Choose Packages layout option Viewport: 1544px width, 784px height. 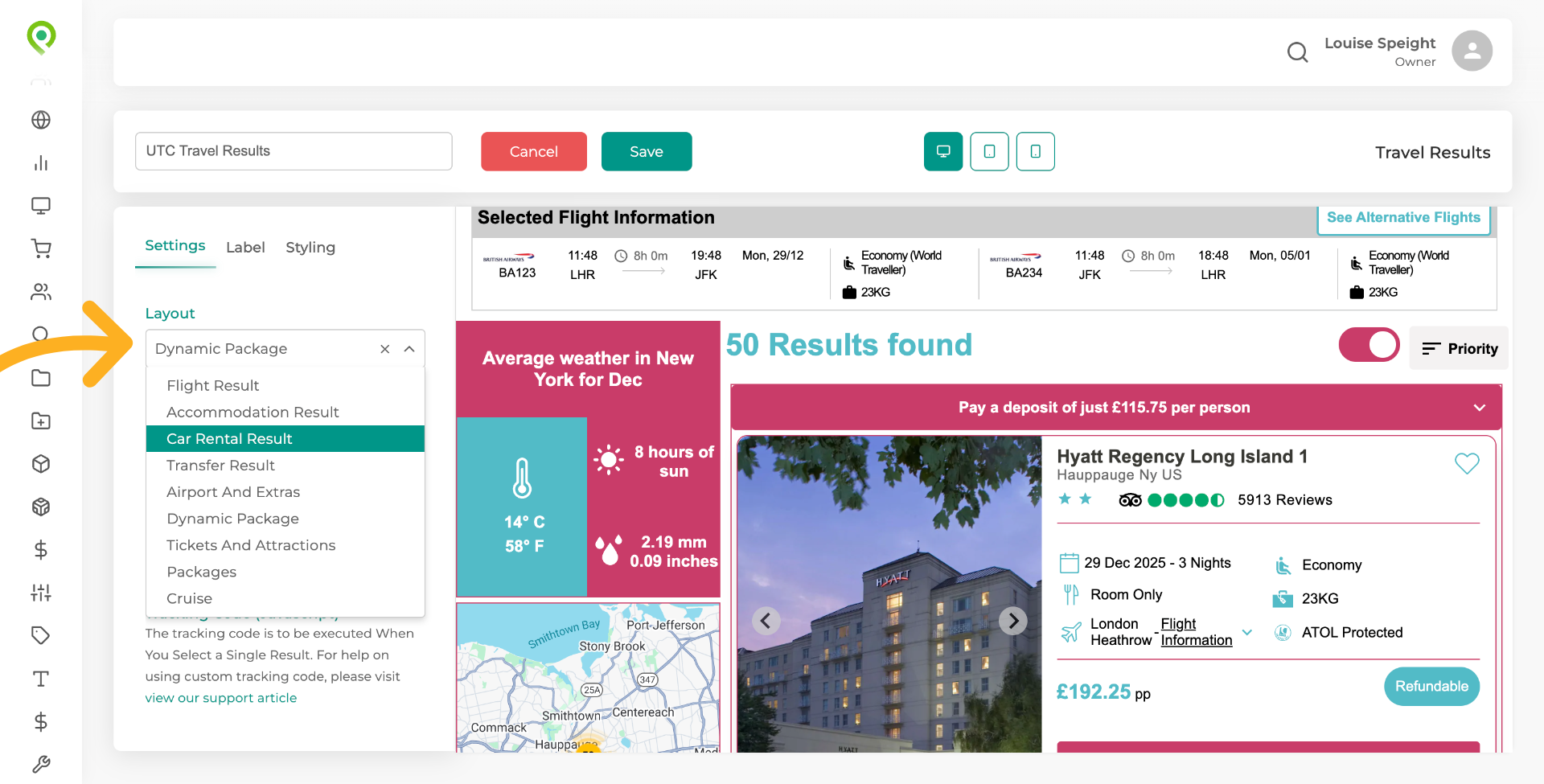(285, 572)
